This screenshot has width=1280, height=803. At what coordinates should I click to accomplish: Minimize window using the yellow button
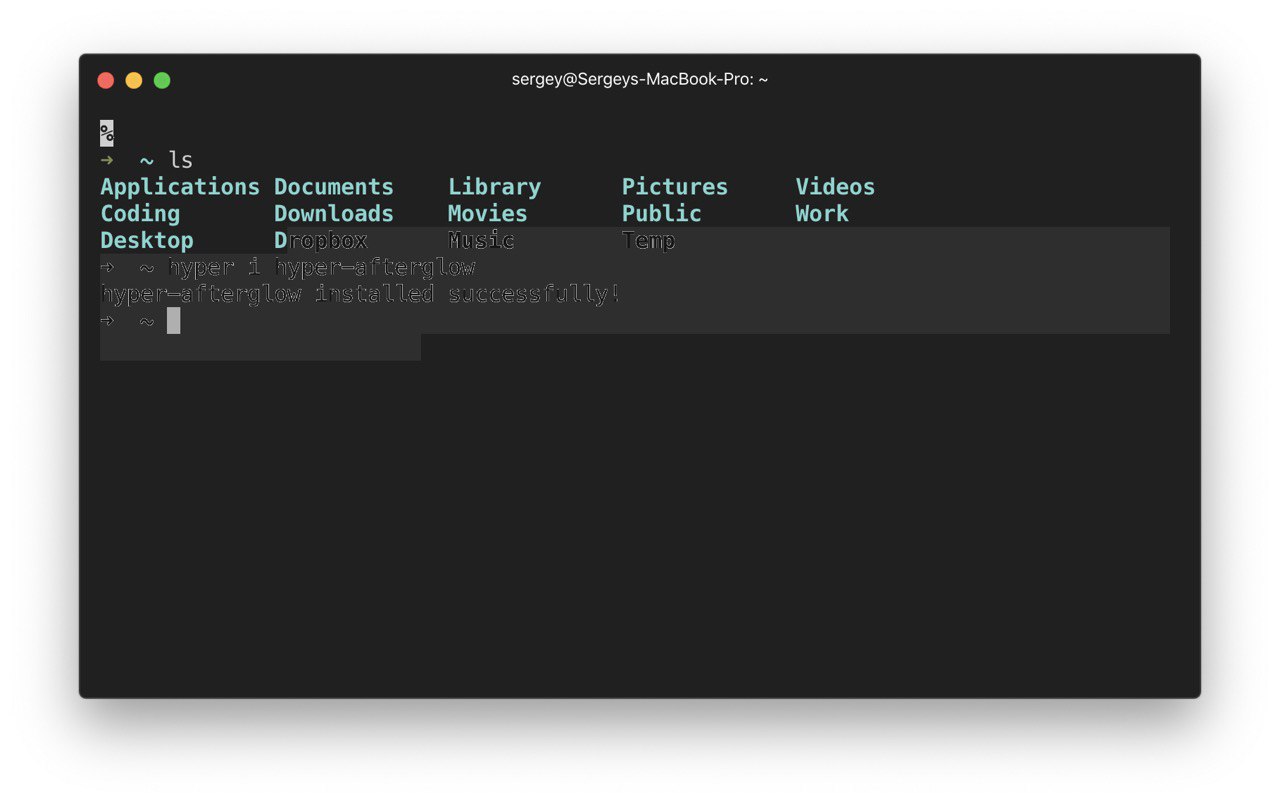tap(134, 80)
